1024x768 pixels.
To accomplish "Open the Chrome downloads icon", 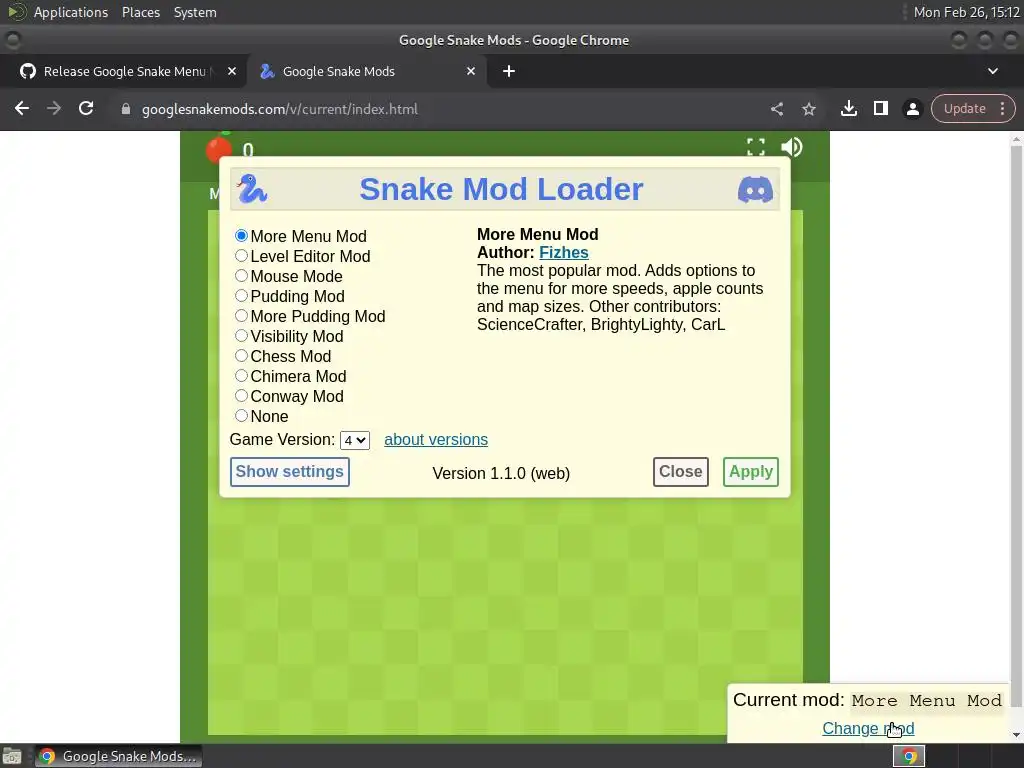I will click(x=848, y=108).
